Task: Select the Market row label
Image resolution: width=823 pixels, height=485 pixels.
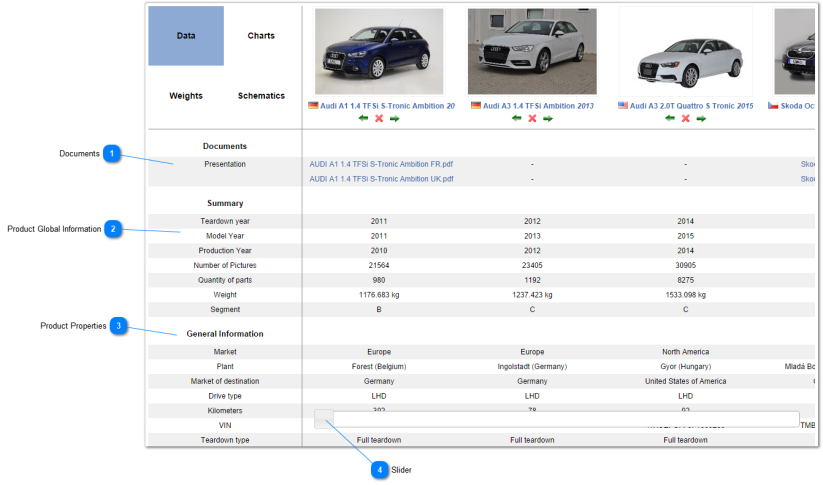Action: pos(225,352)
